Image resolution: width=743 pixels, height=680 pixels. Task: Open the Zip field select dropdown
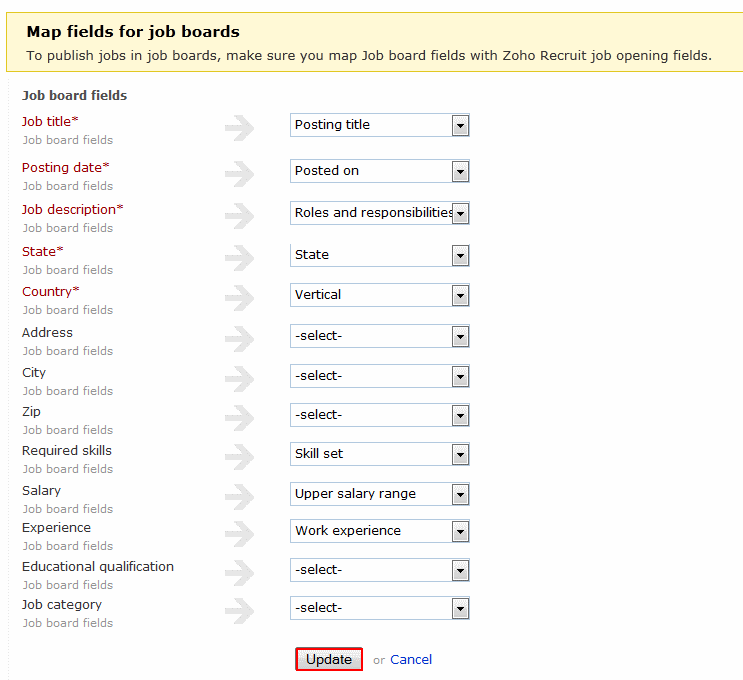coord(379,415)
